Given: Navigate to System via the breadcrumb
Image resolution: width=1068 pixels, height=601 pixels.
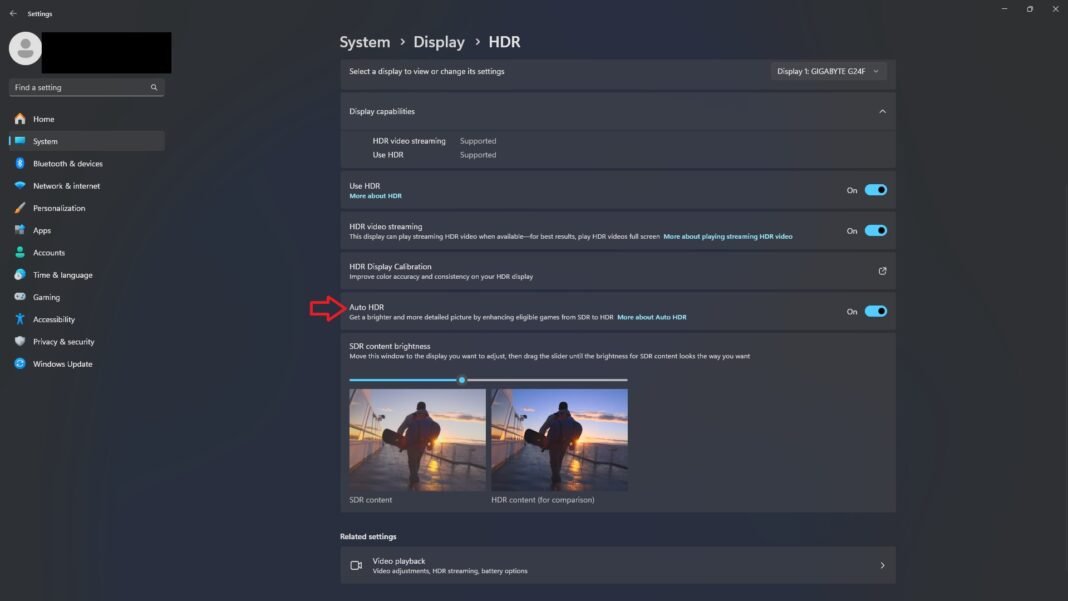Looking at the screenshot, I should point(364,41).
